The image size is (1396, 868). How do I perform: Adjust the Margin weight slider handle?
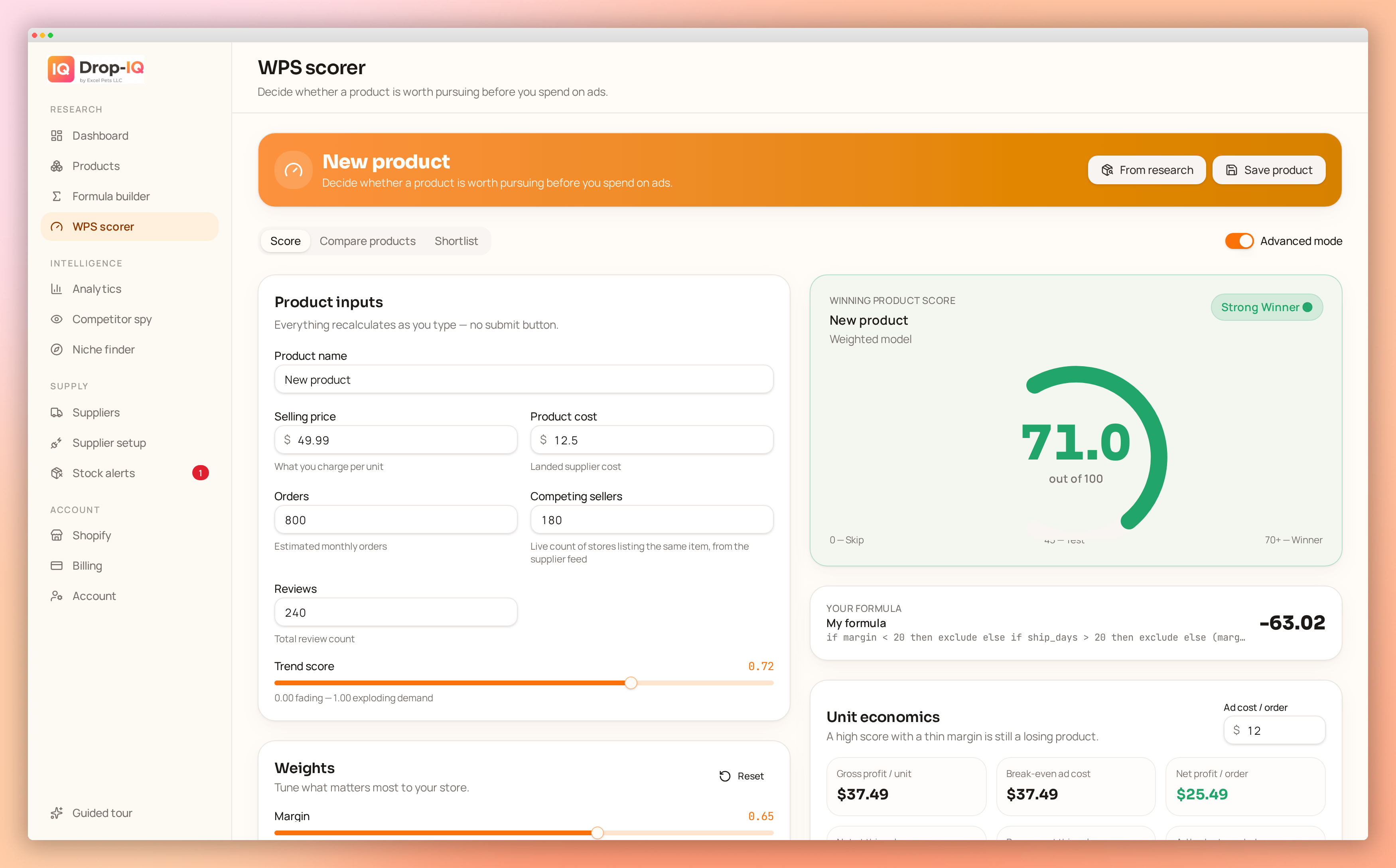coord(597,832)
